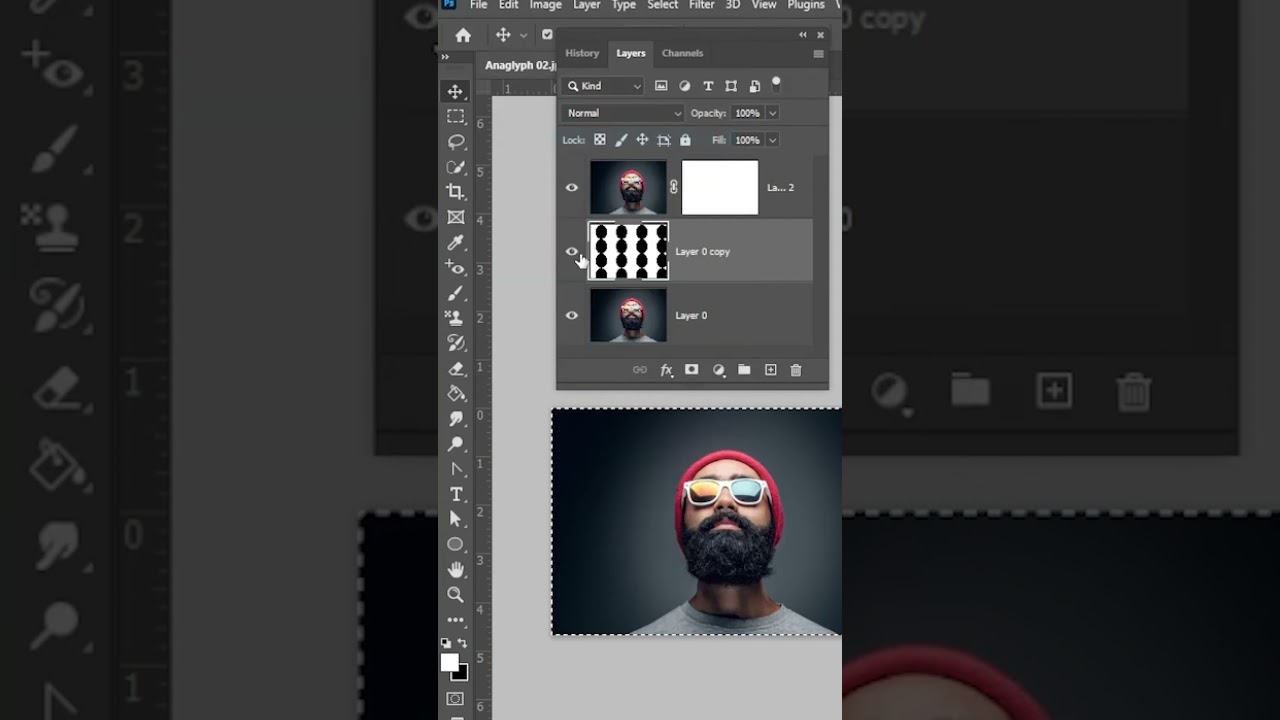Select the History Brush tool

pyautogui.click(x=455, y=343)
